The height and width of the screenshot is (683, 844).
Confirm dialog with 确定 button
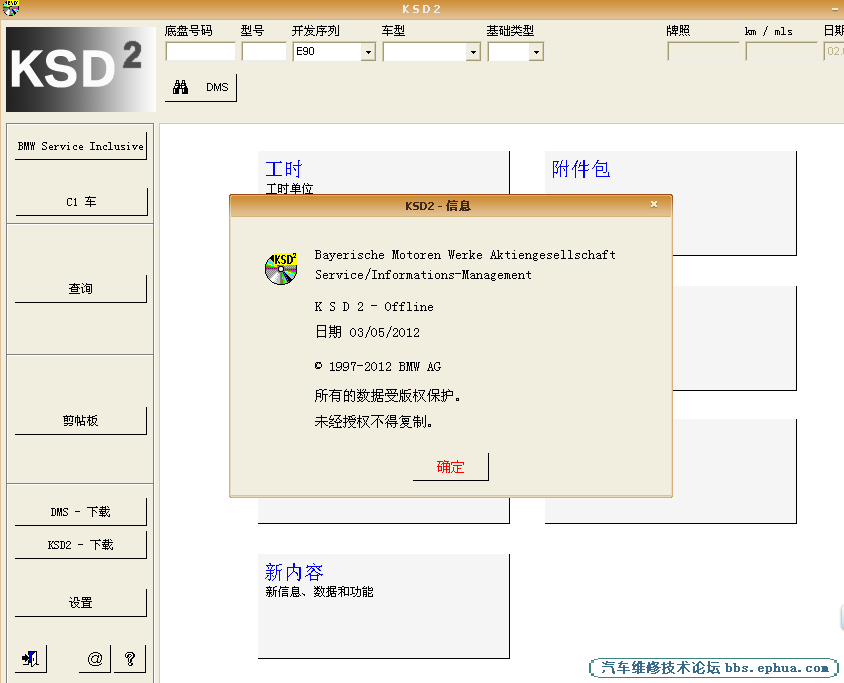[x=451, y=467]
